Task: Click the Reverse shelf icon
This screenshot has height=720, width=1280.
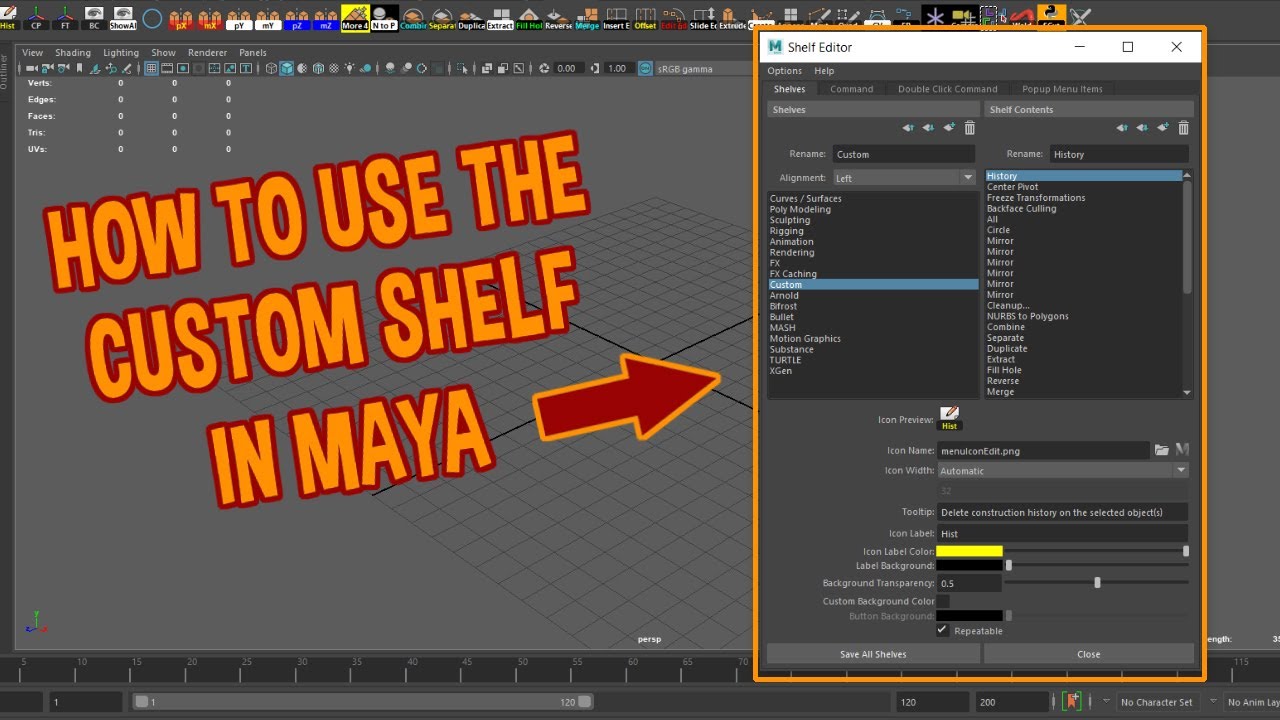Action: (x=558, y=18)
